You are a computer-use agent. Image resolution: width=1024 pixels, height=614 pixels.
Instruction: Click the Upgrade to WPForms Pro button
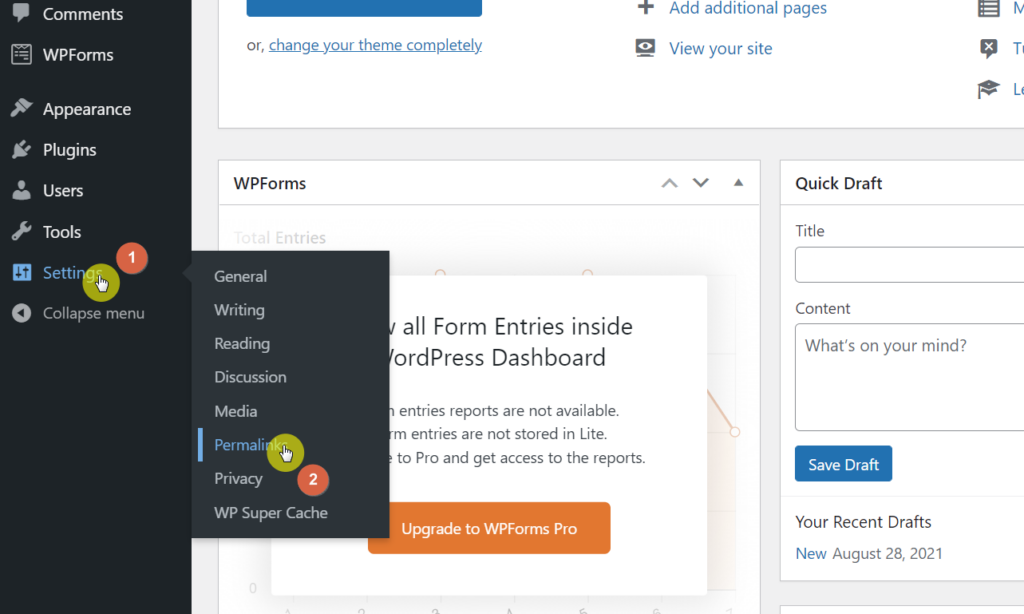coord(489,528)
